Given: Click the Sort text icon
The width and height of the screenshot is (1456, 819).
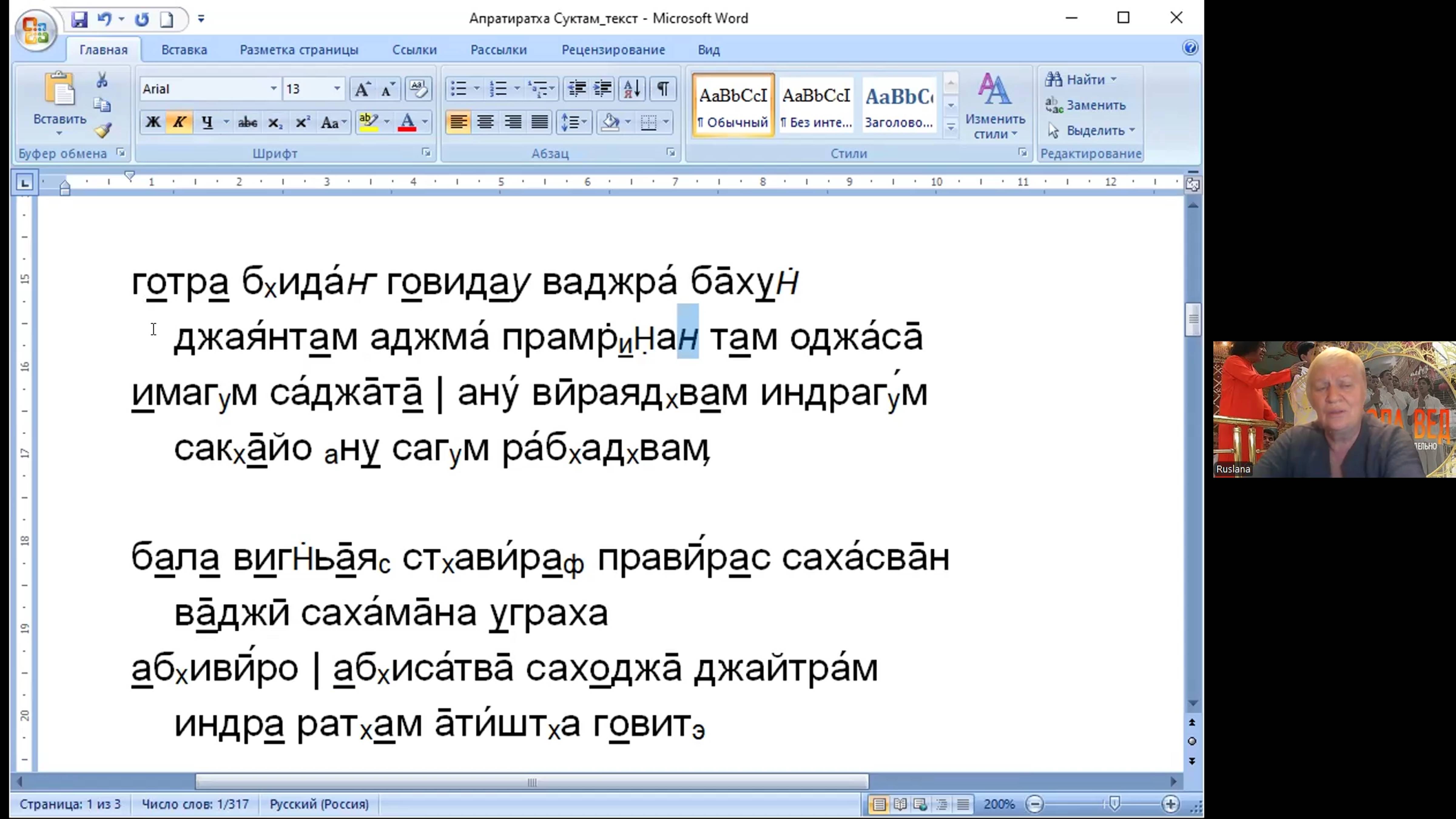Looking at the screenshot, I should [631, 89].
